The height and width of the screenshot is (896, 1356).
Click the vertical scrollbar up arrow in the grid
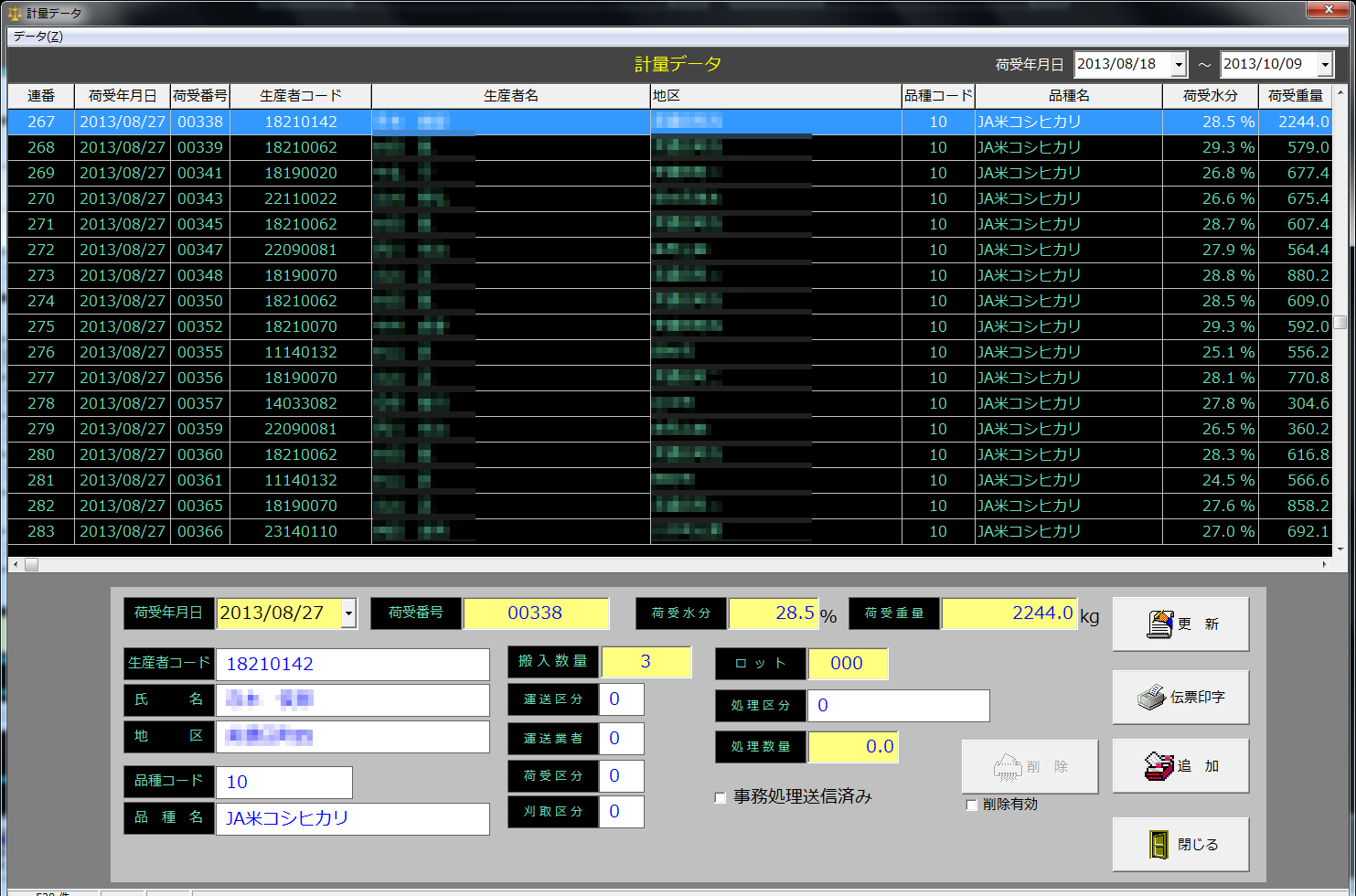tap(1340, 93)
